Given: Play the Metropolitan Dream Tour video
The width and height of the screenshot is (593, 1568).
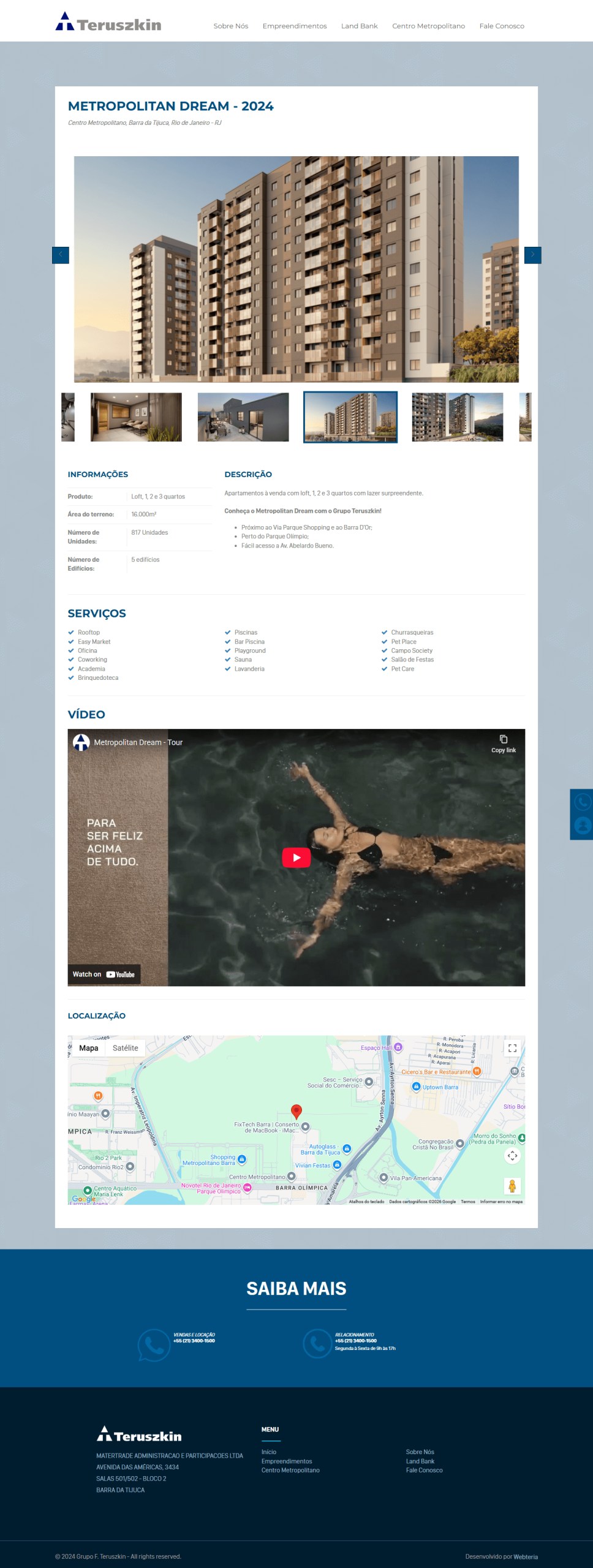Looking at the screenshot, I should click(296, 858).
